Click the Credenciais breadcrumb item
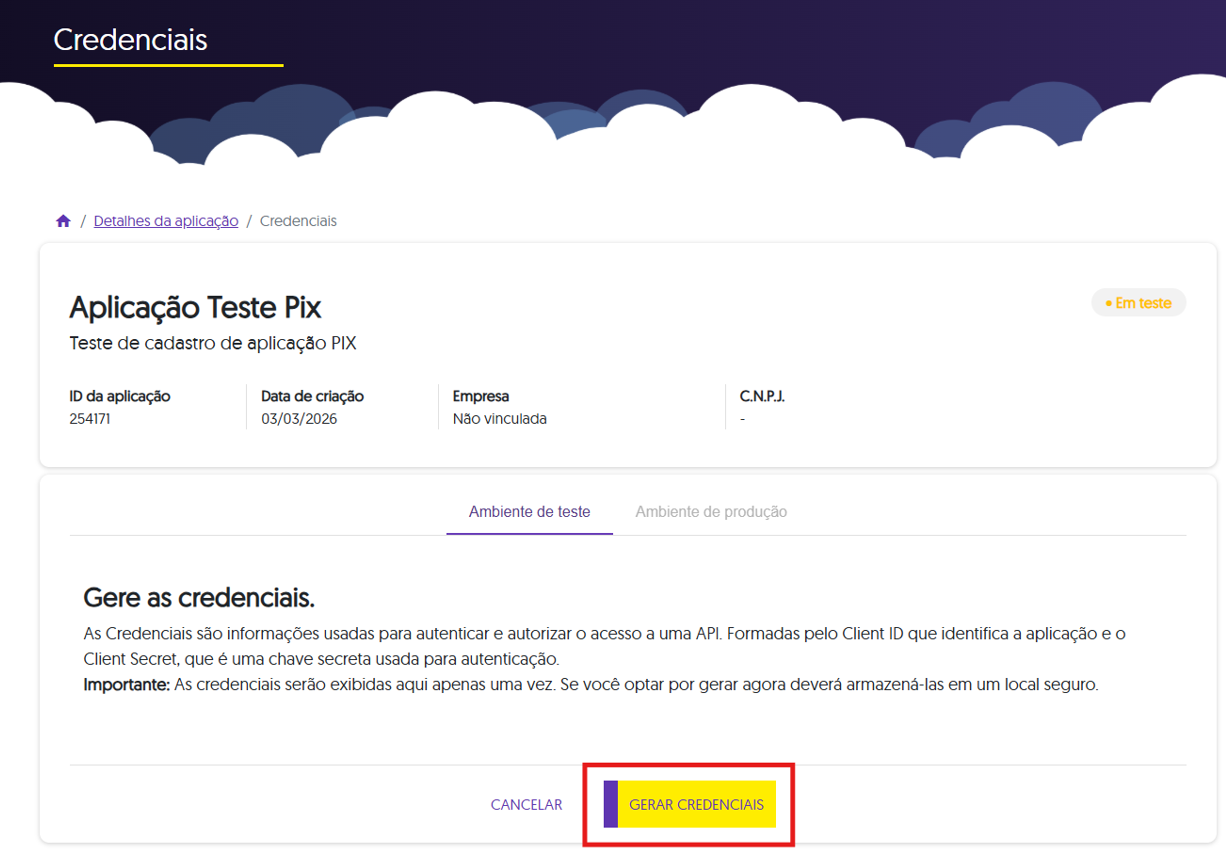This screenshot has width=1226, height=866. pyautogui.click(x=298, y=221)
